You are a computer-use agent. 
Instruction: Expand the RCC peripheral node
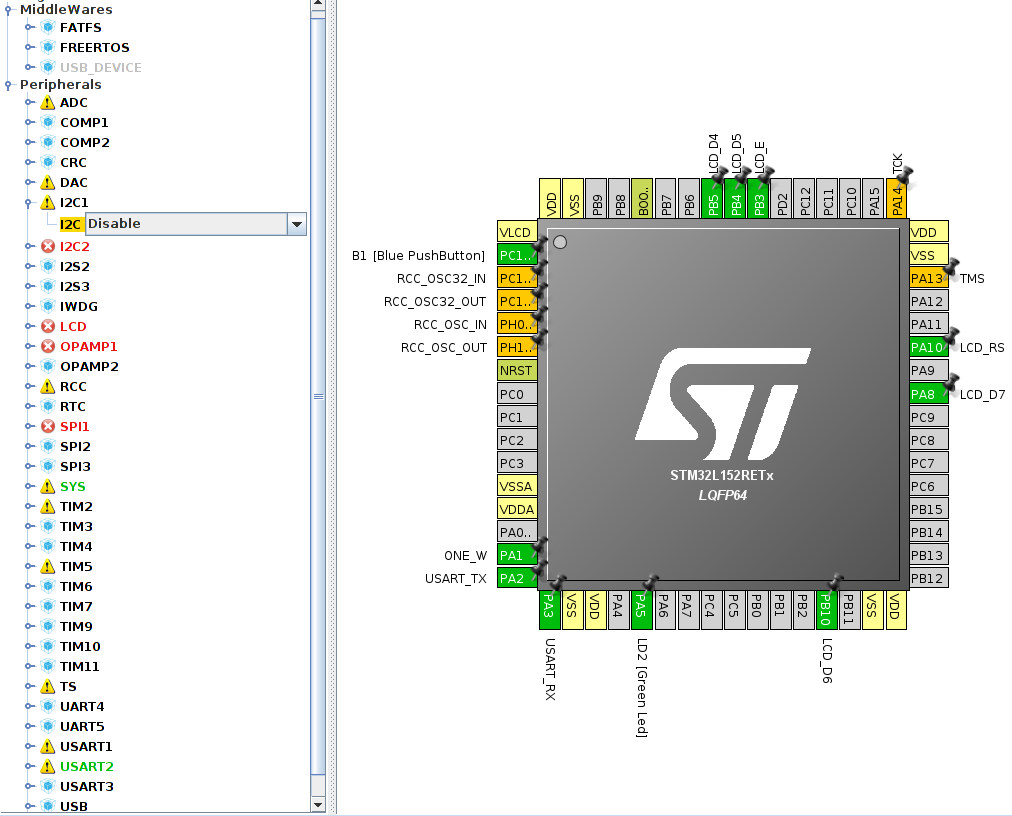(29, 387)
